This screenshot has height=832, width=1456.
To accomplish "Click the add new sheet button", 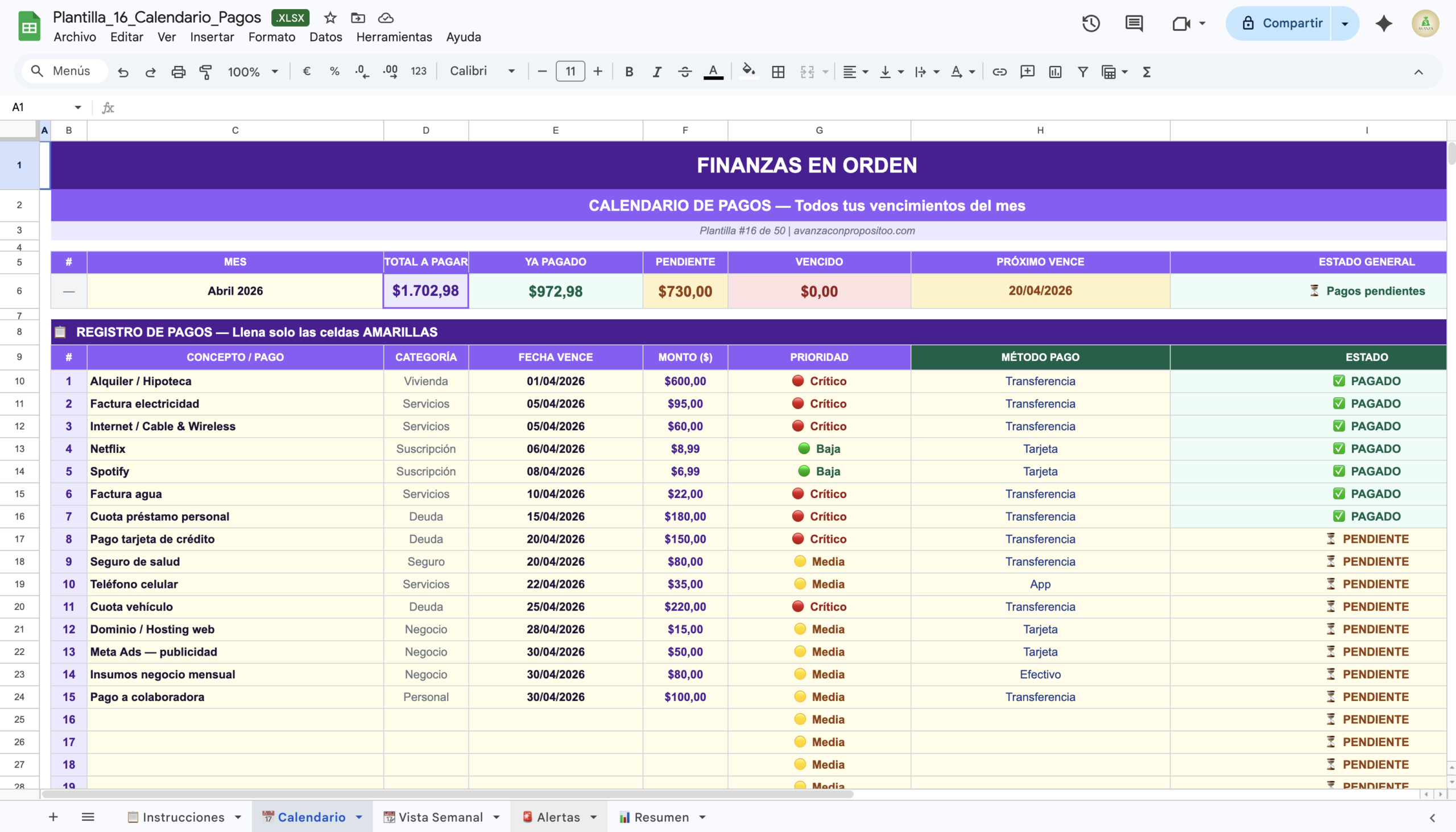I will pos(53,817).
